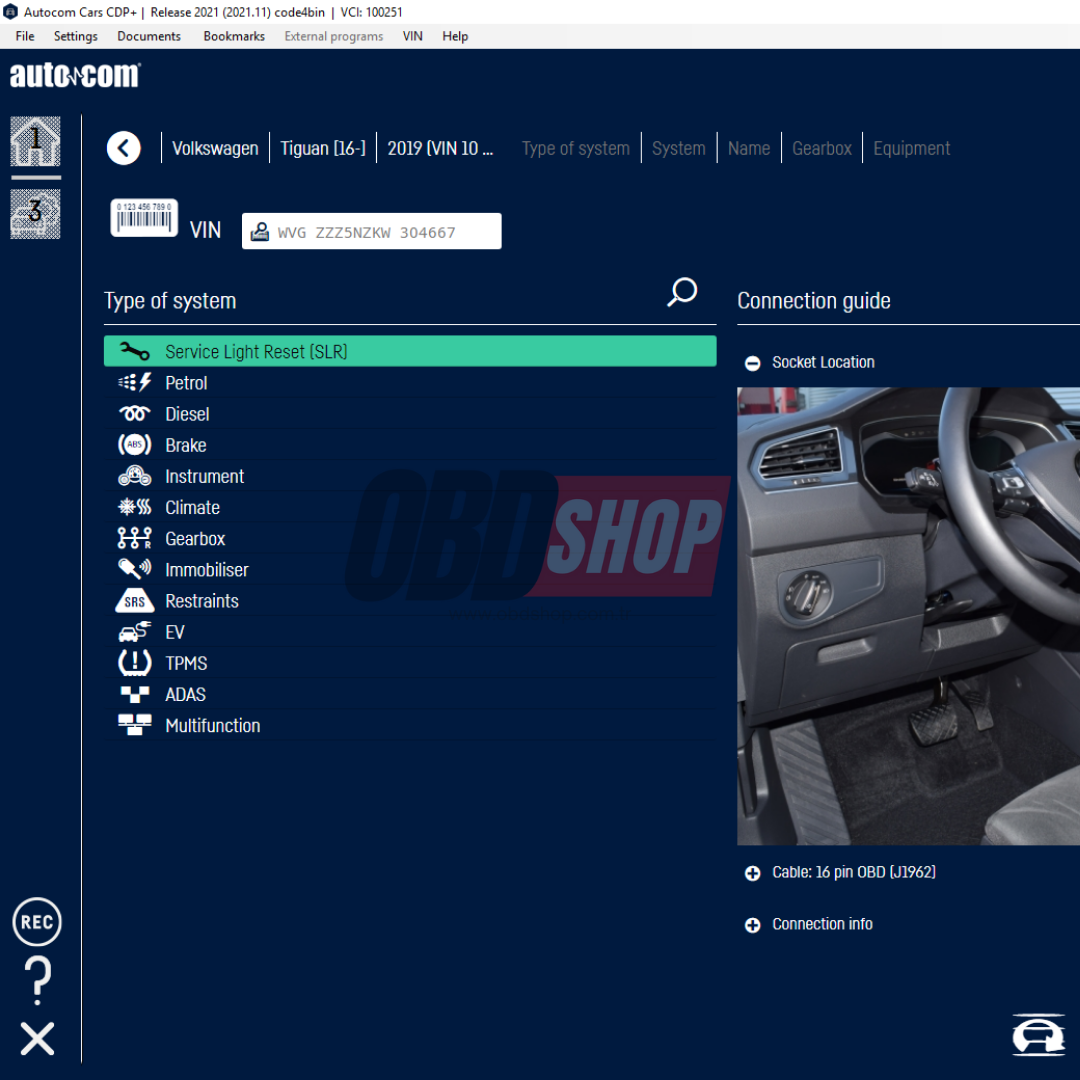Click the Name breadcrumb step

749,148
